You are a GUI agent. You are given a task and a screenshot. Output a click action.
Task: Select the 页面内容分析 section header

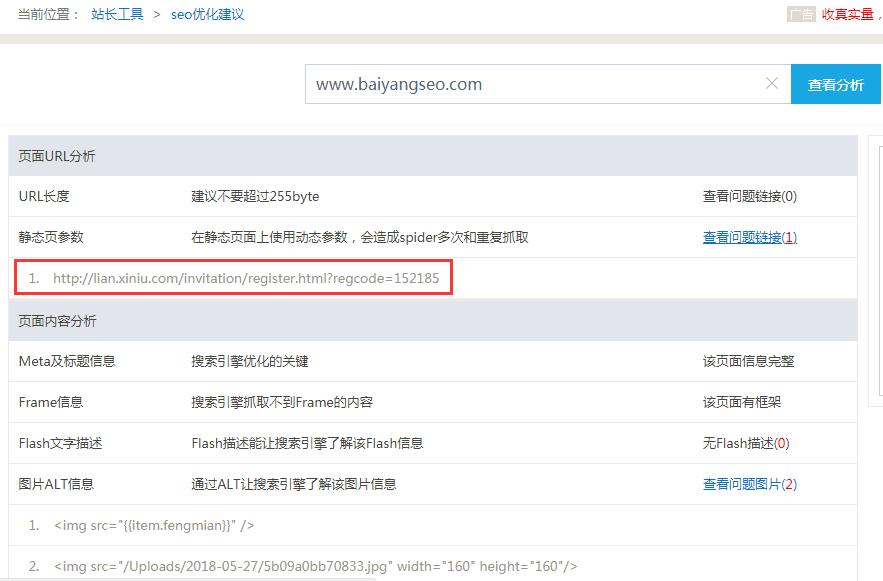(x=57, y=321)
